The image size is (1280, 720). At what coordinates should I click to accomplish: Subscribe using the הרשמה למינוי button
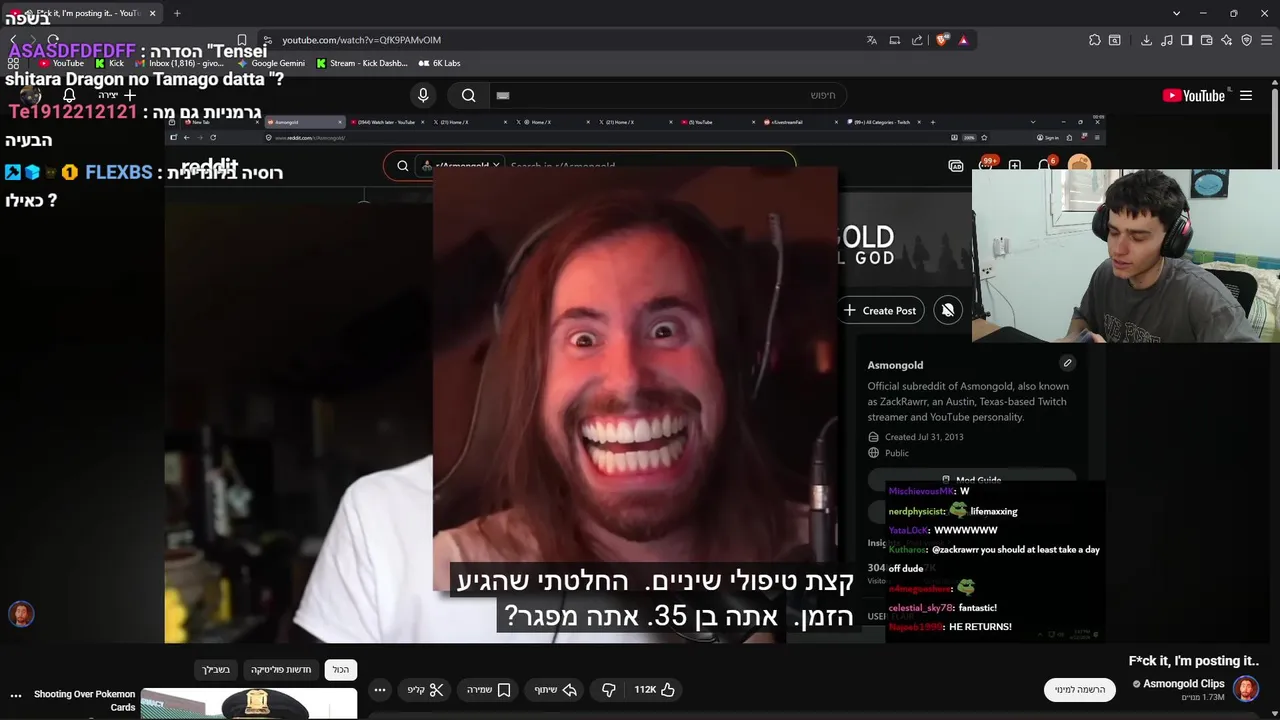1080,689
